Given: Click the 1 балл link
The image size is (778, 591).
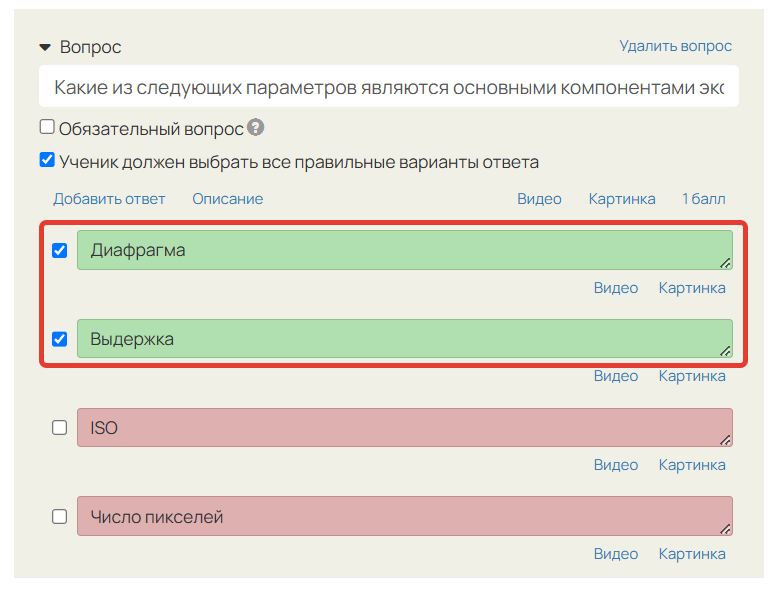Looking at the screenshot, I should pos(704,199).
